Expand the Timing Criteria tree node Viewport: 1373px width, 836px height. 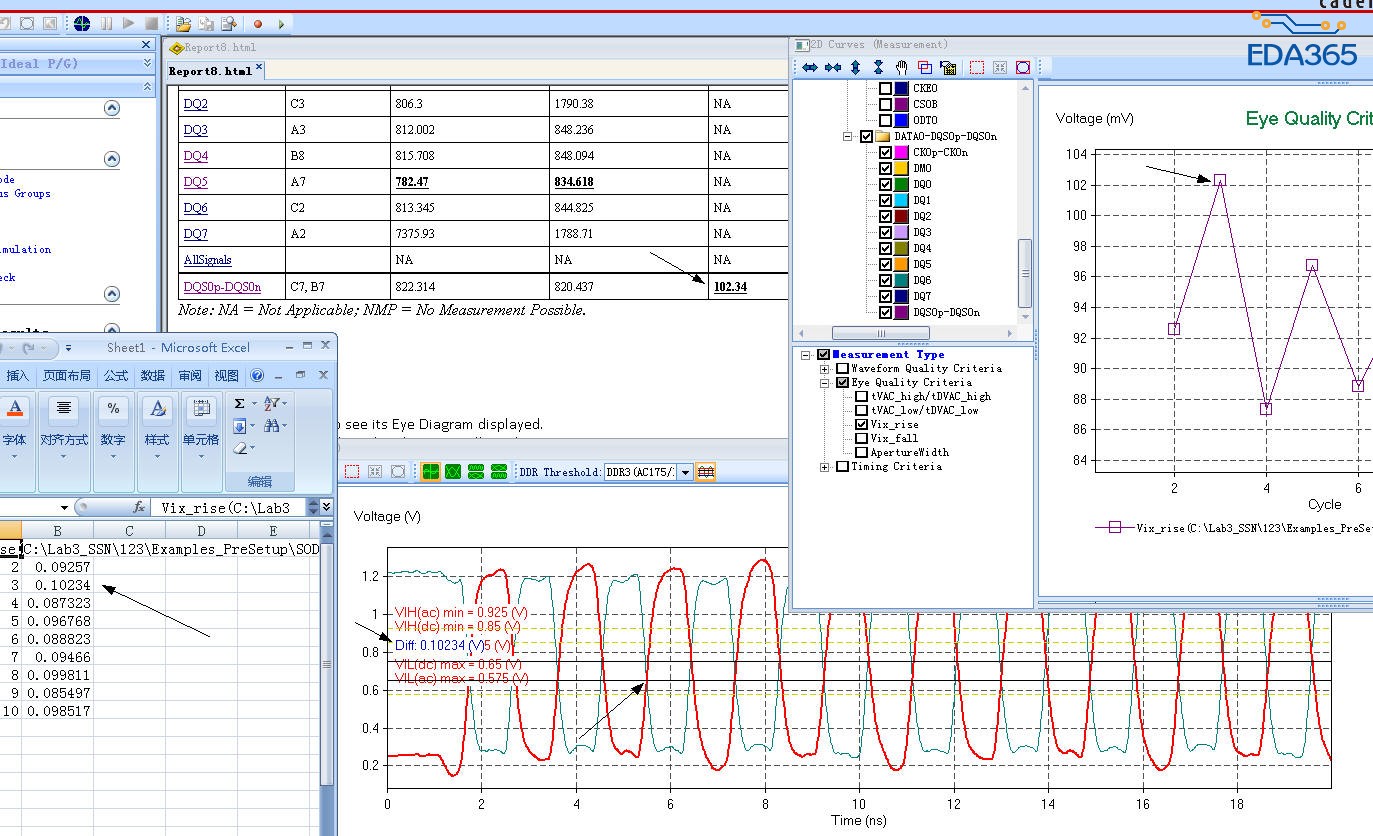pyautogui.click(x=825, y=466)
